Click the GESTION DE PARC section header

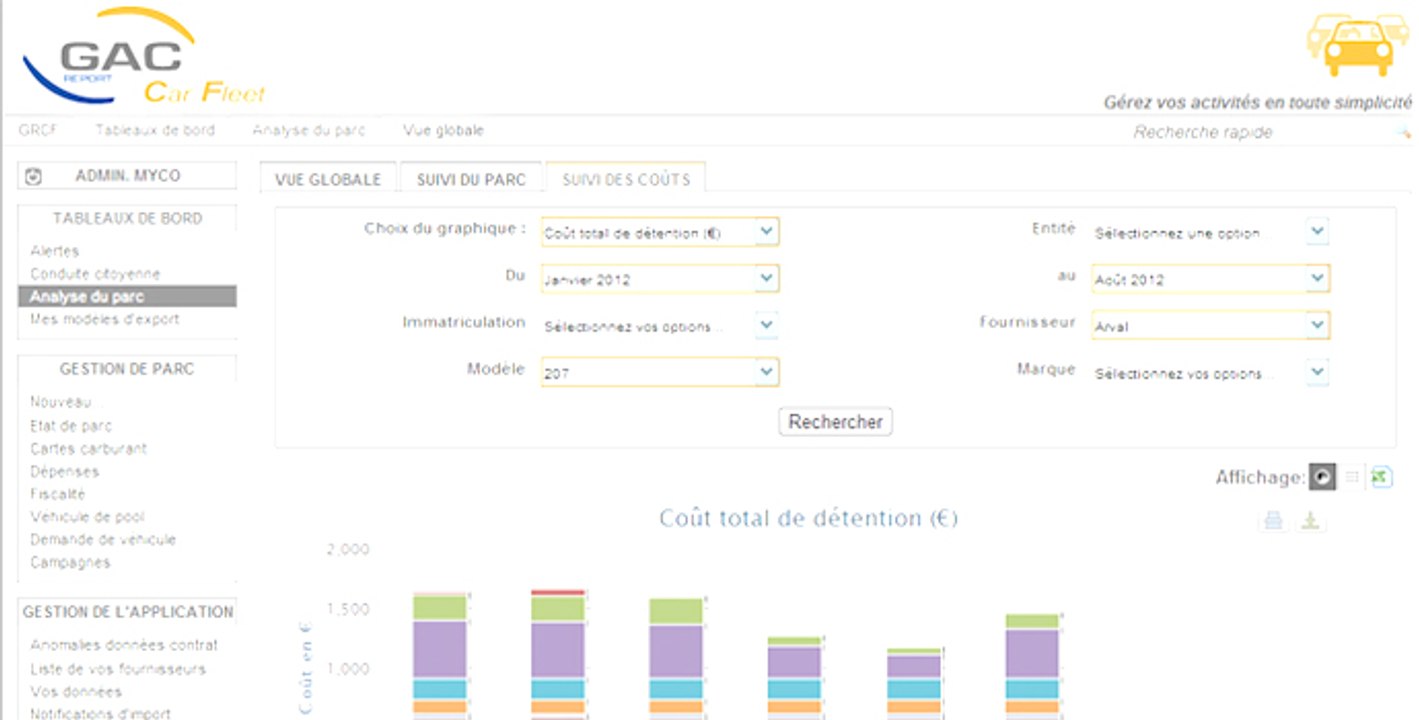tap(127, 369)
